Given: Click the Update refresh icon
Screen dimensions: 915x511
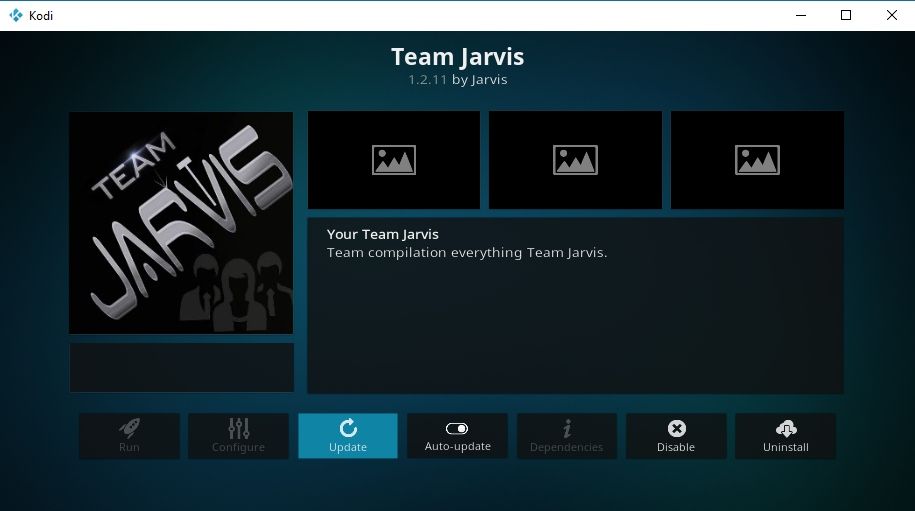Looking at the screenshot, I should 348,428.
